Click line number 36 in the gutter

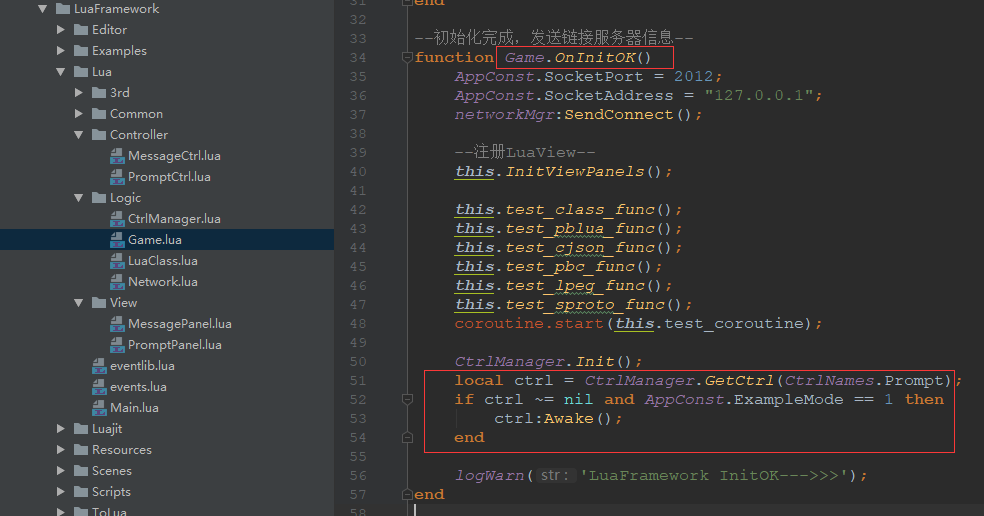(x=358, y=95)
